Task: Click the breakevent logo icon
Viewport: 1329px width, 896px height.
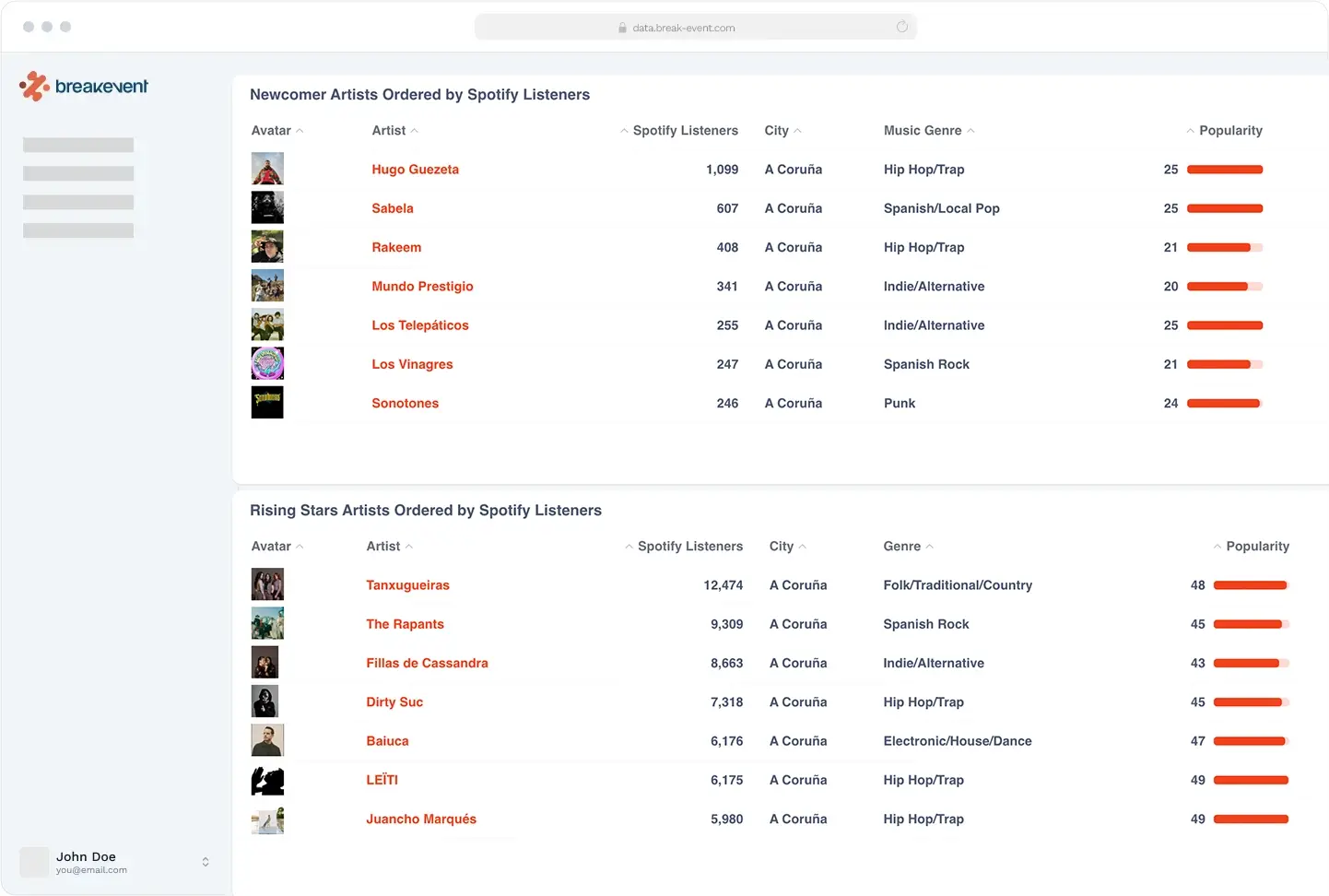Action: point(34,87)
